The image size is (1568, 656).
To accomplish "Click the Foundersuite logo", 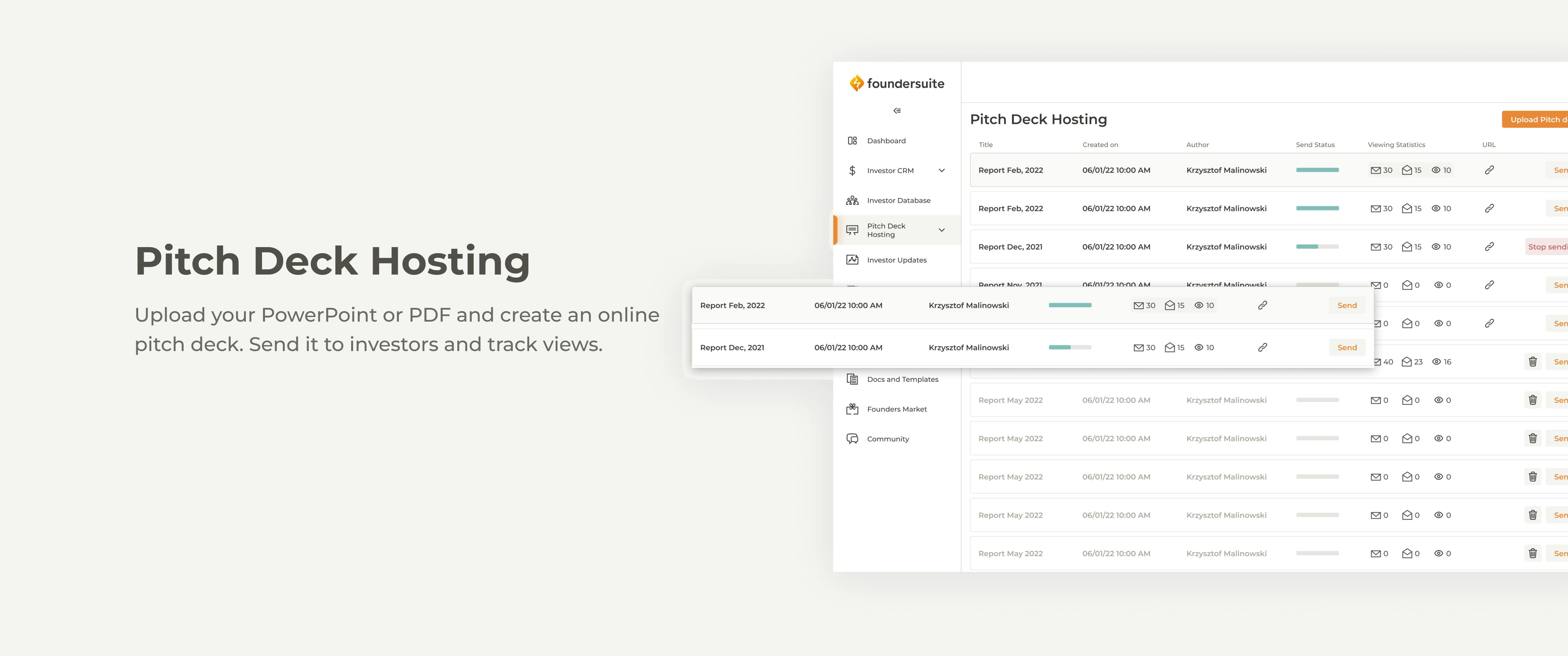I will pos(897,83).
